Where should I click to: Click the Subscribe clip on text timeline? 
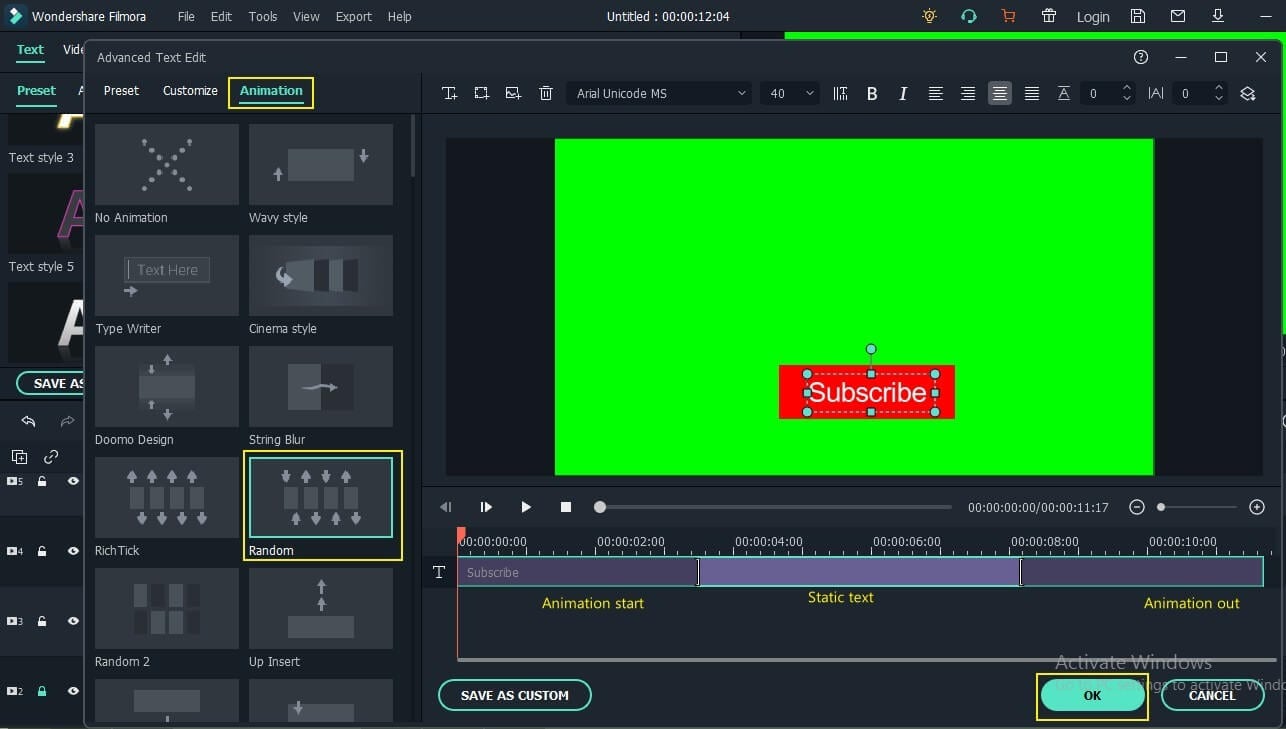tap(860, 572)
